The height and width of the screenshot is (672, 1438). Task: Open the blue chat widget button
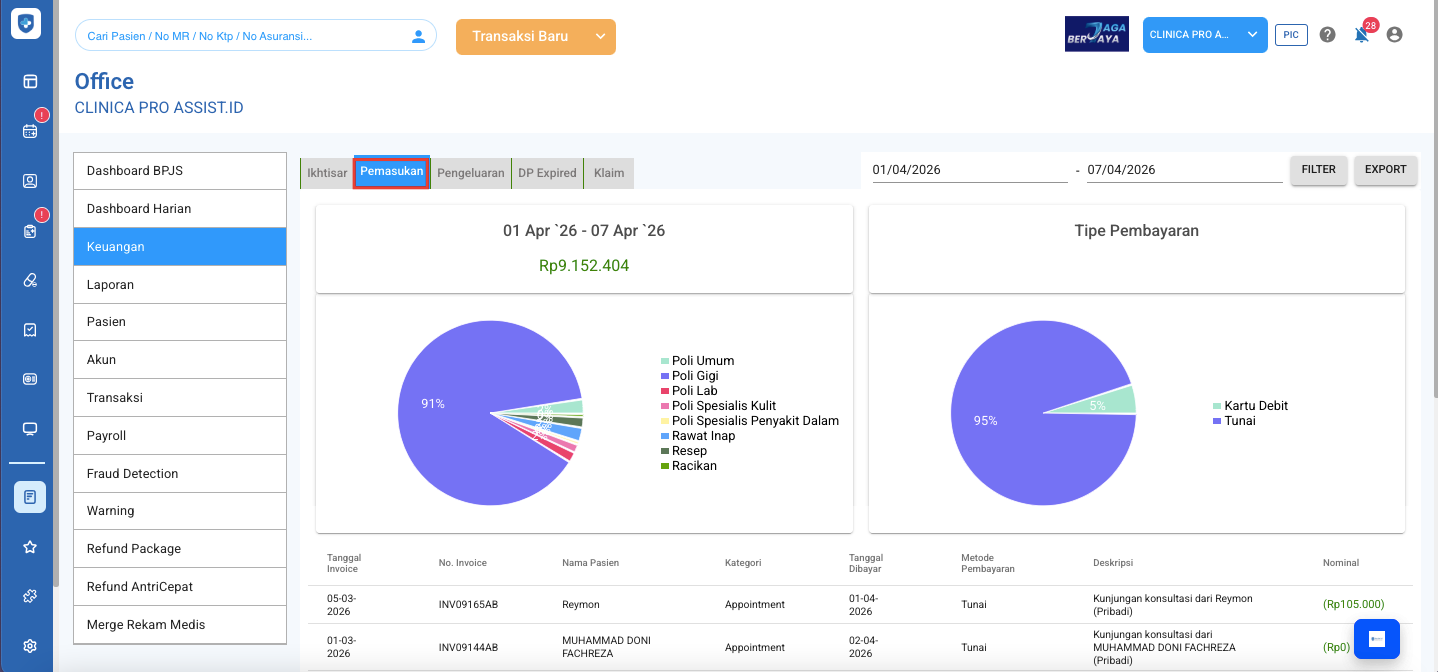coord(1376,639)
